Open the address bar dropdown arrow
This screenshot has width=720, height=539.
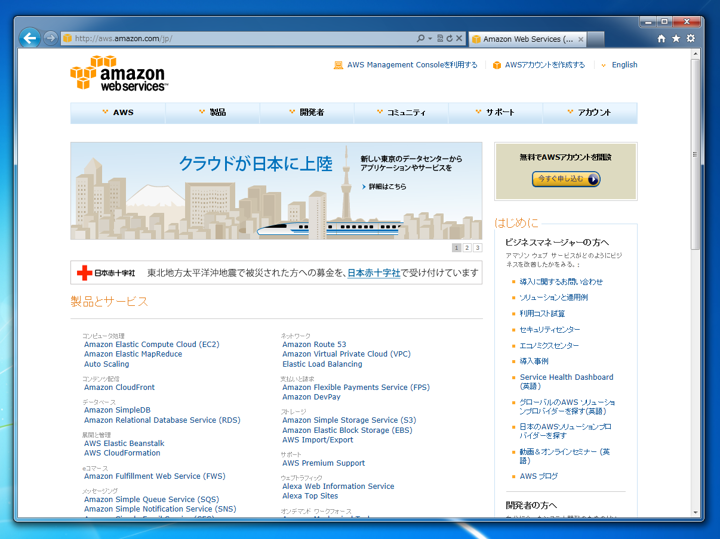[430, 39]
